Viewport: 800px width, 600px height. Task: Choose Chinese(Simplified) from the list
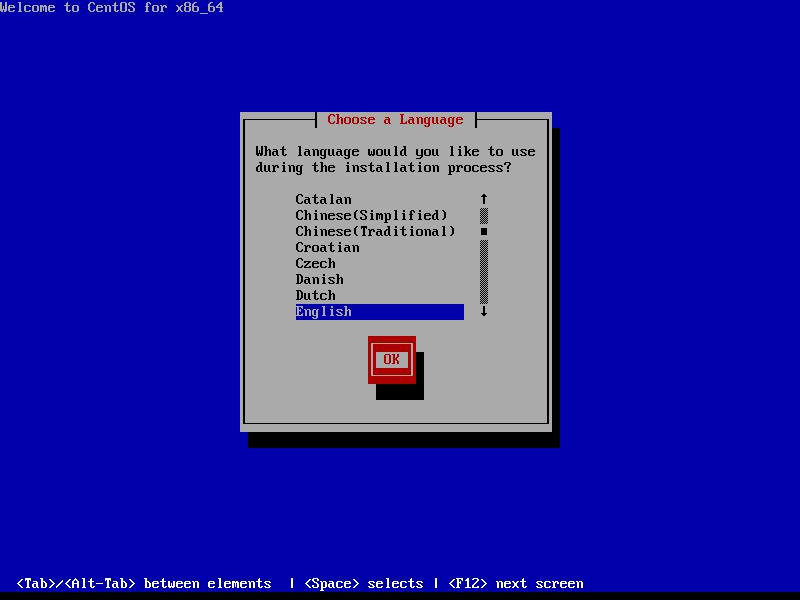tap(380, 215)
